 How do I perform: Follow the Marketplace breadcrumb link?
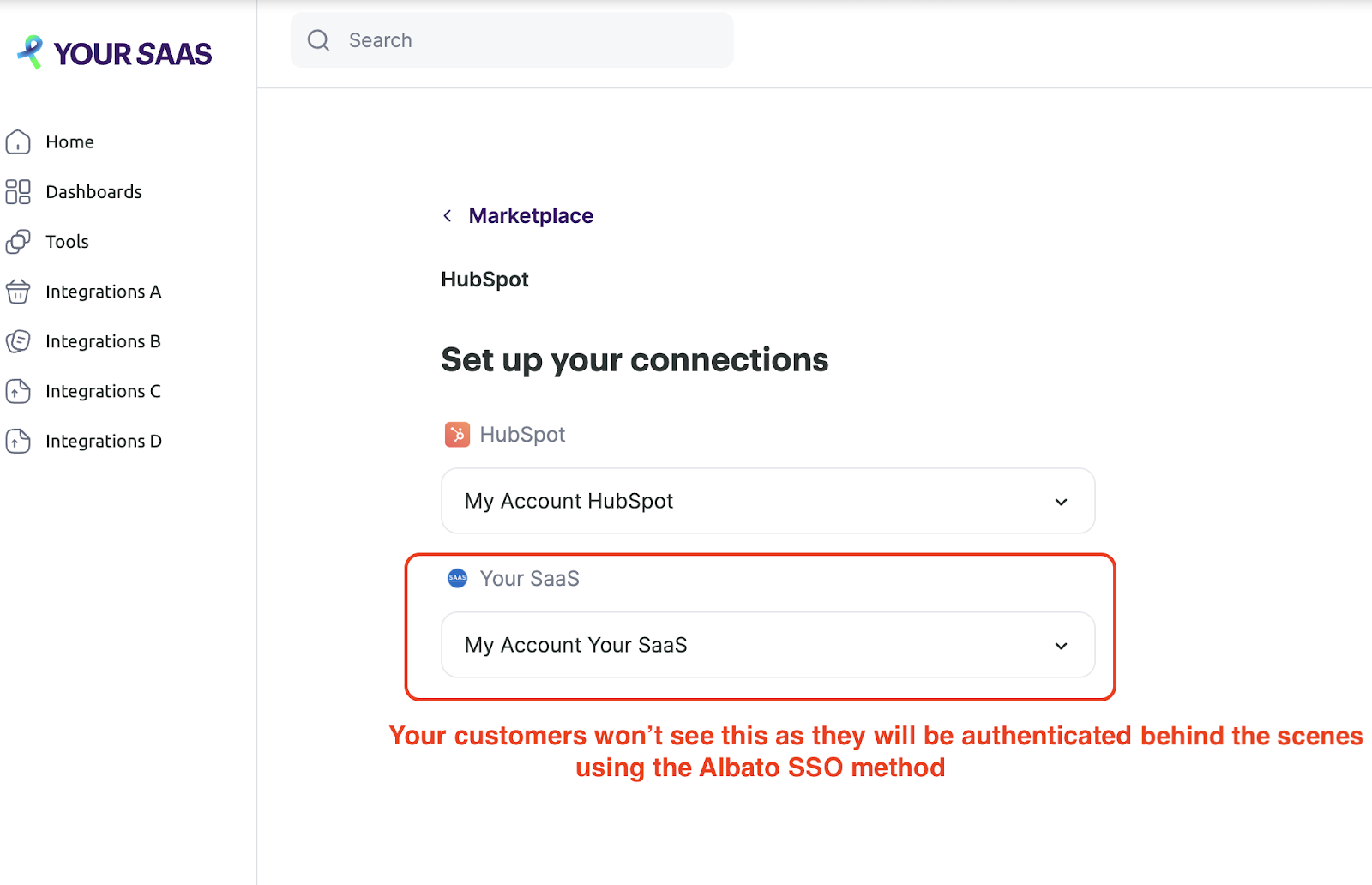(x=531, y=216)
